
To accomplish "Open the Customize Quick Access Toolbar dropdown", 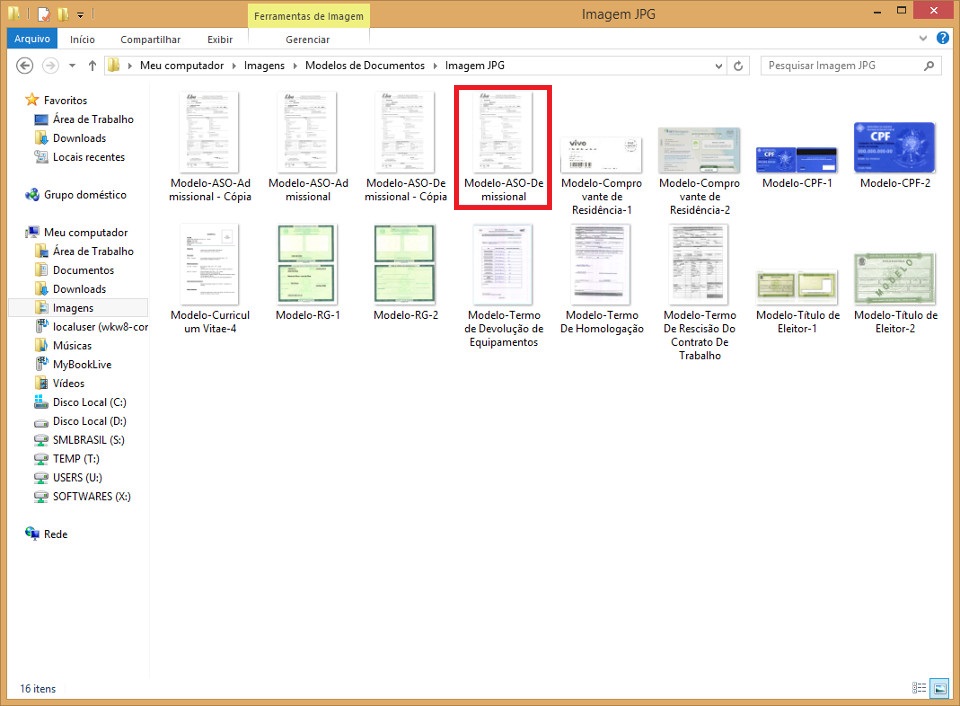I will pos(81,14).
